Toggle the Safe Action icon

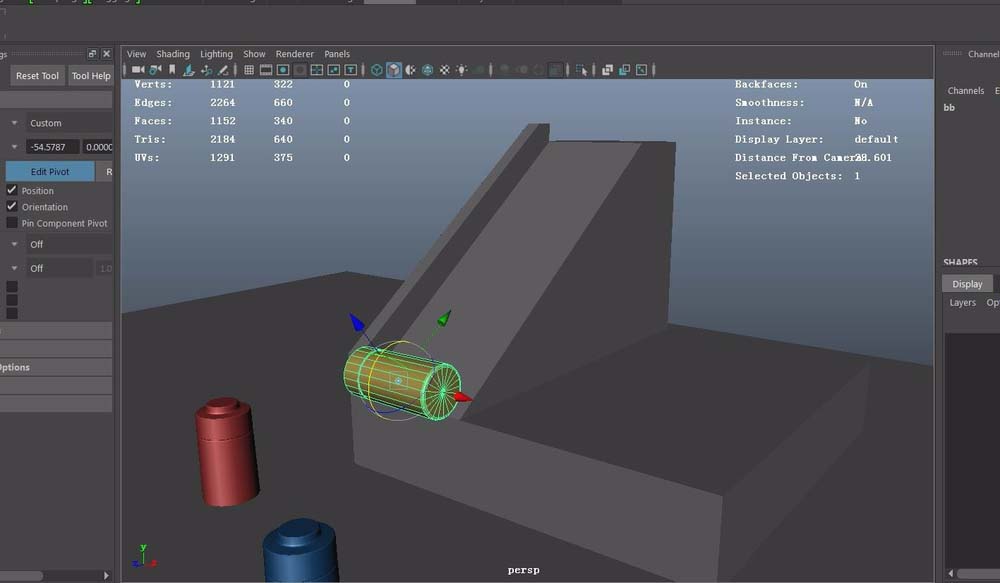[x=334, y=70]
